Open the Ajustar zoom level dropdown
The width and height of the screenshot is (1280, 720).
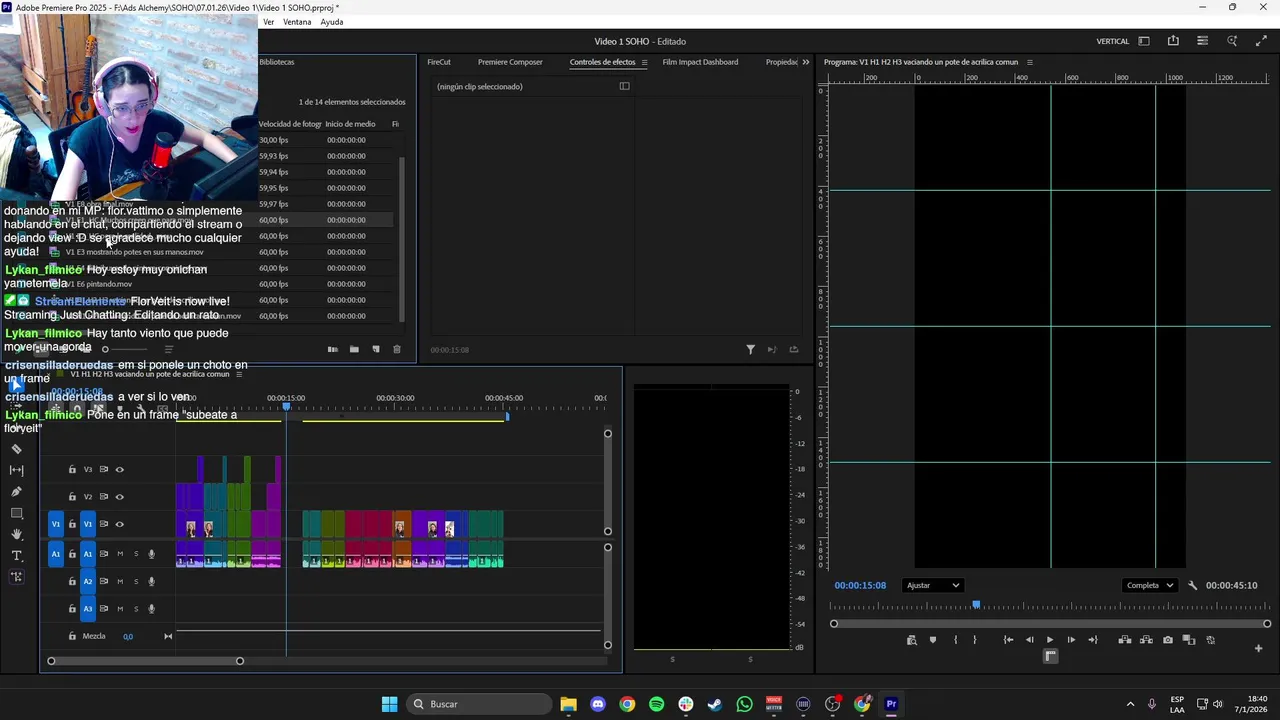point(932,586)
